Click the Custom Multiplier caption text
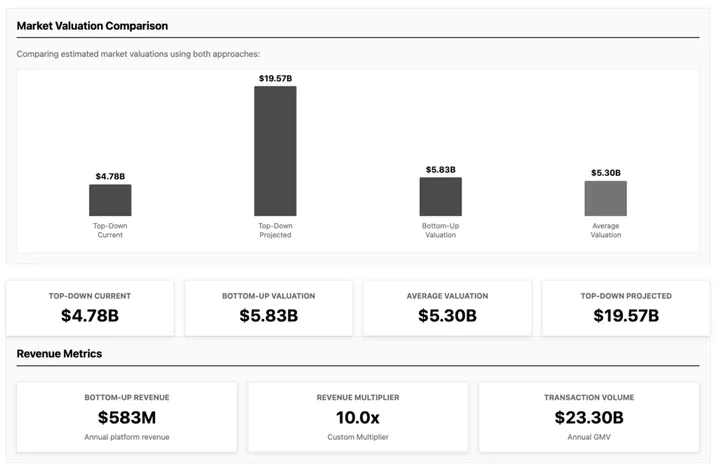Image resolution: width=720 pixels, height=474 pixels. (357, 438)
